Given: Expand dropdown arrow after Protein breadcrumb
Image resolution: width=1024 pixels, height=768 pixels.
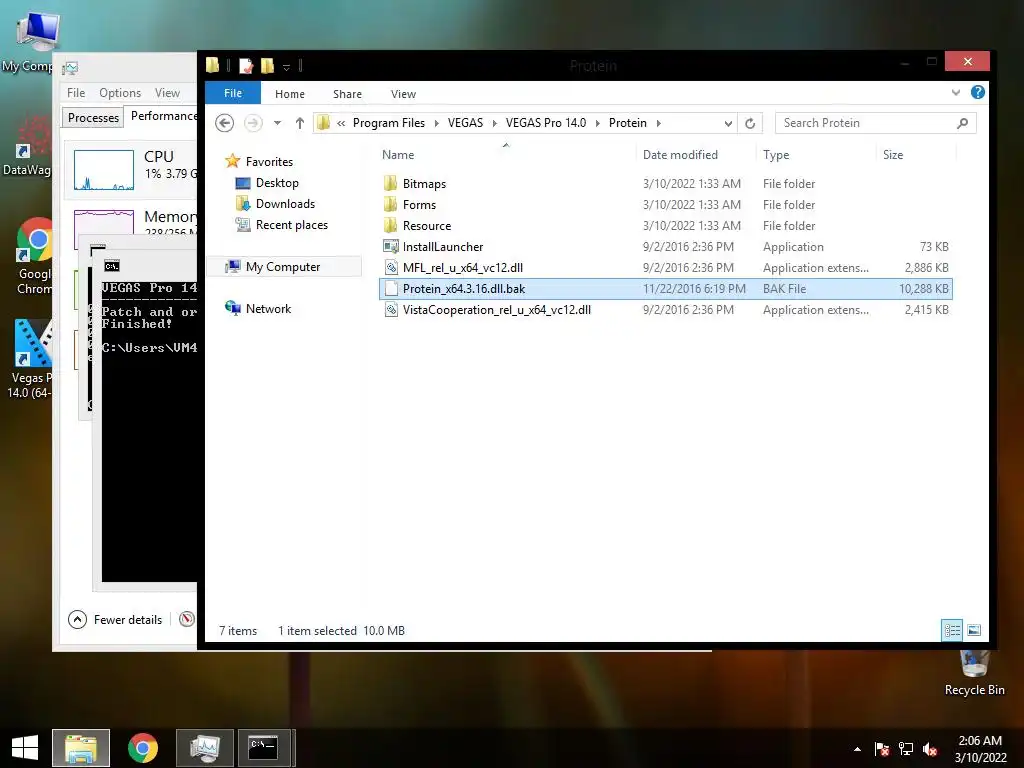Looking at the screenshot, I should pyautogui.click(x=658, y=123).
